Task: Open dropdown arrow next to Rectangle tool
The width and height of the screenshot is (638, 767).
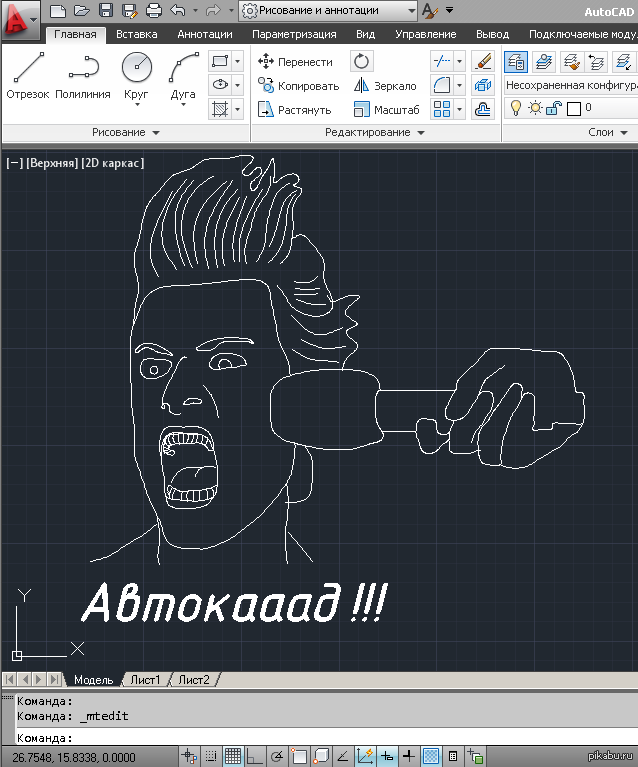Action: [237, 61]
